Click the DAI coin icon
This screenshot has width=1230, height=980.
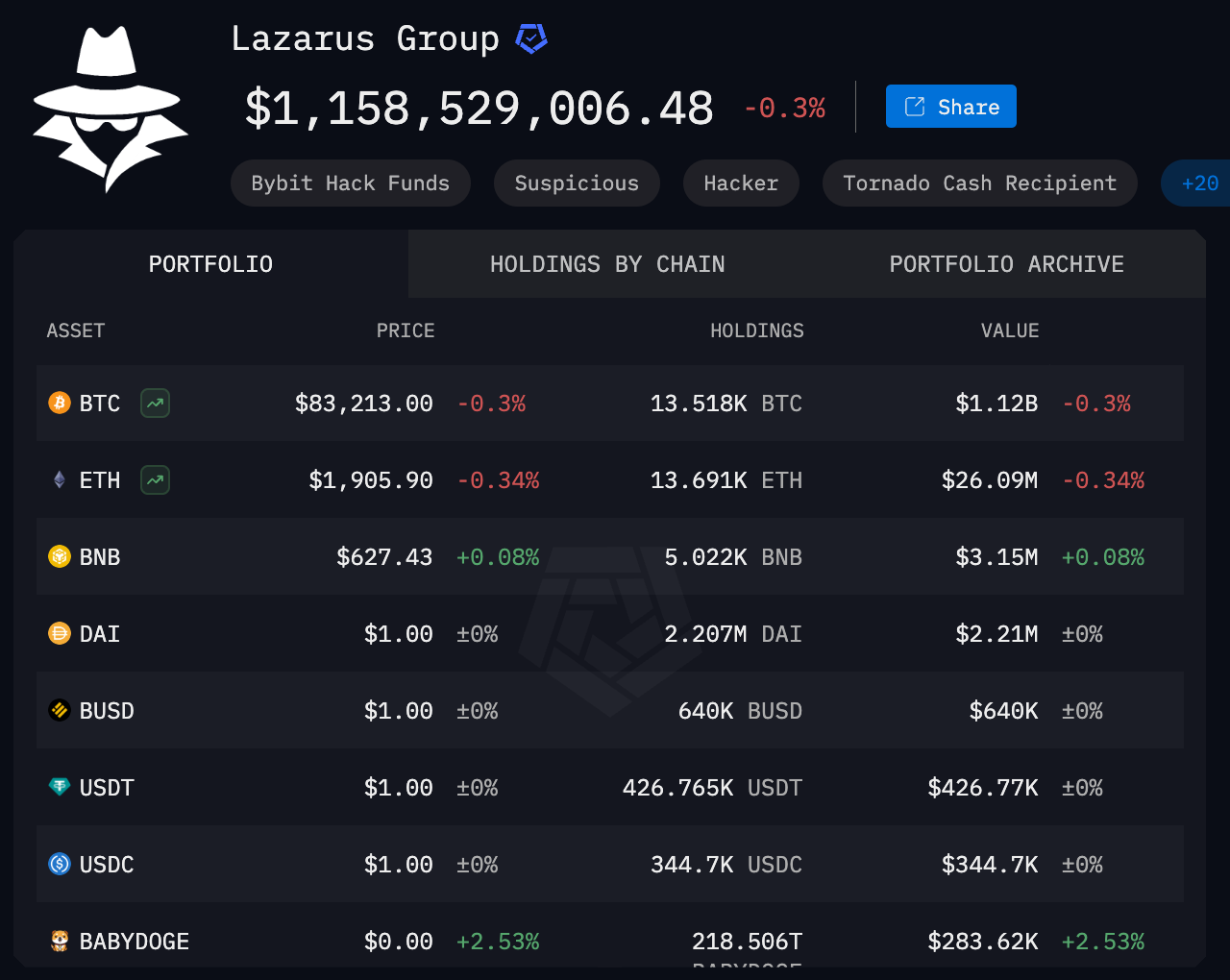60,633
